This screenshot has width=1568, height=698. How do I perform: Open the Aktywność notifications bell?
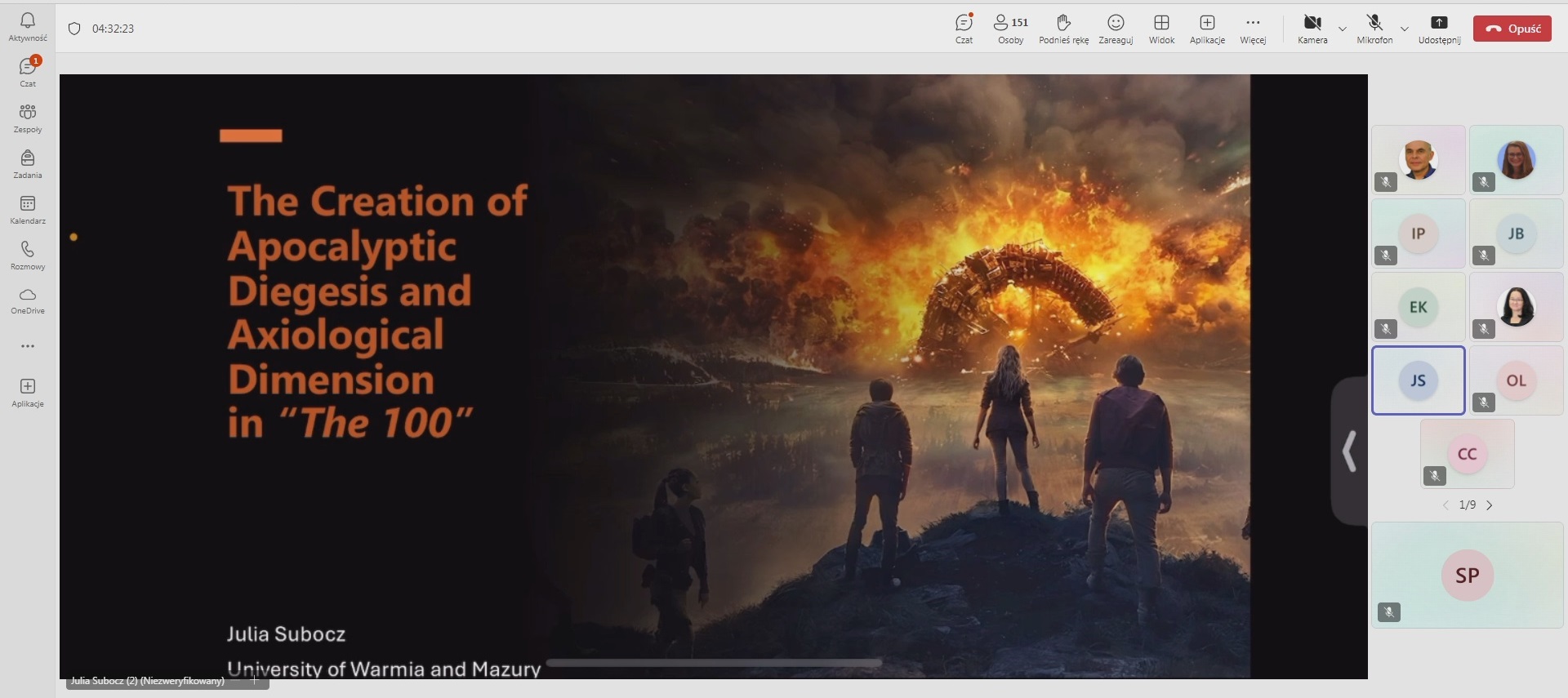coord(28,26)
